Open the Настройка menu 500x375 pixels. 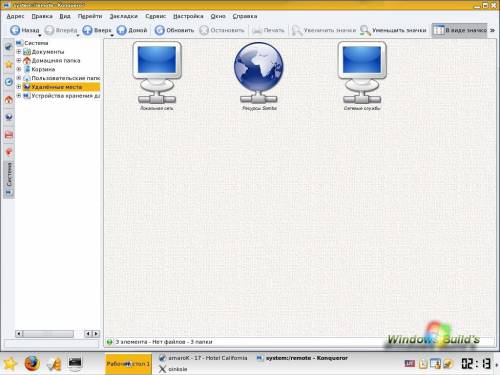188,16
